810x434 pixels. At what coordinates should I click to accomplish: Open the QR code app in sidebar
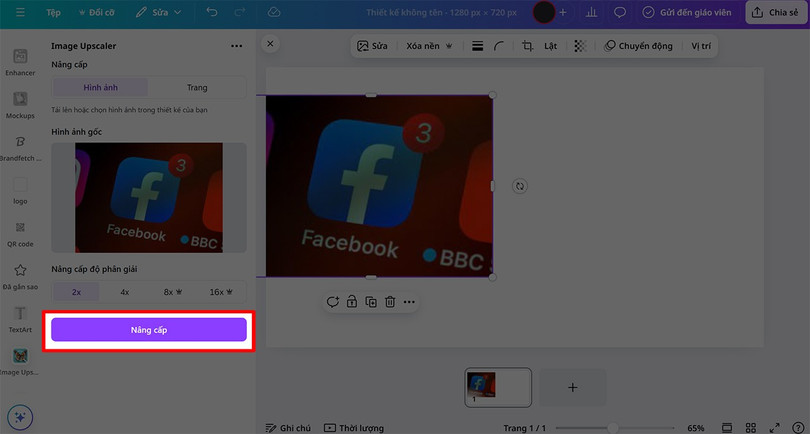(20, 233)
